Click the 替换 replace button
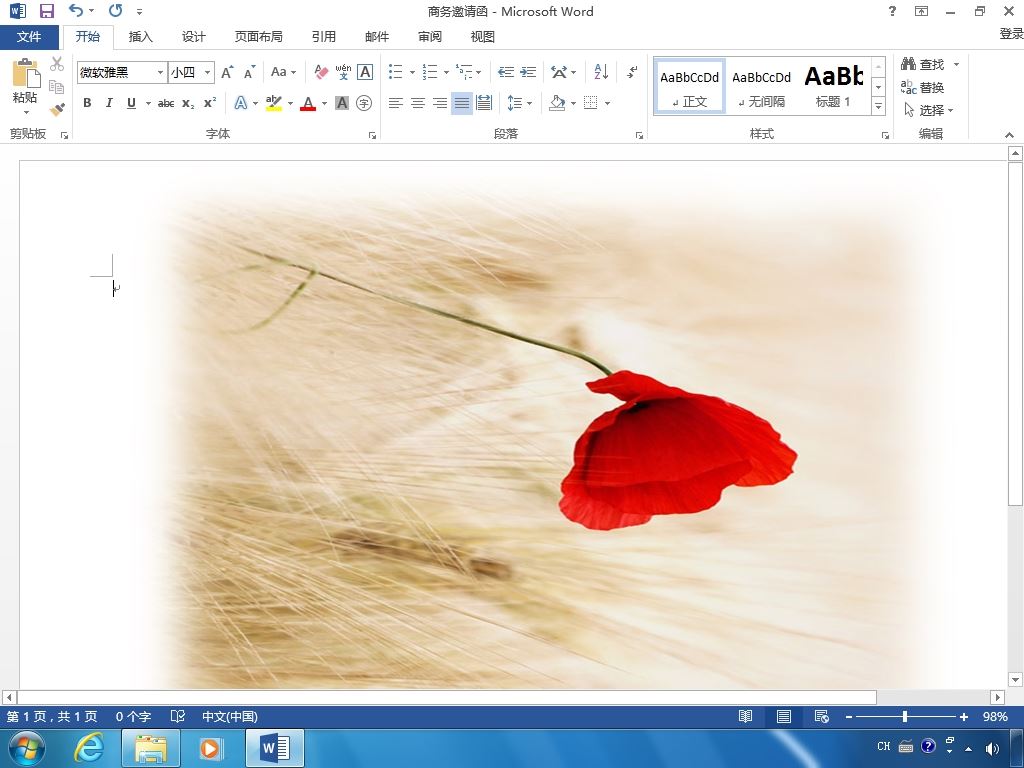The image size is (1024, 768). (922, 87)
